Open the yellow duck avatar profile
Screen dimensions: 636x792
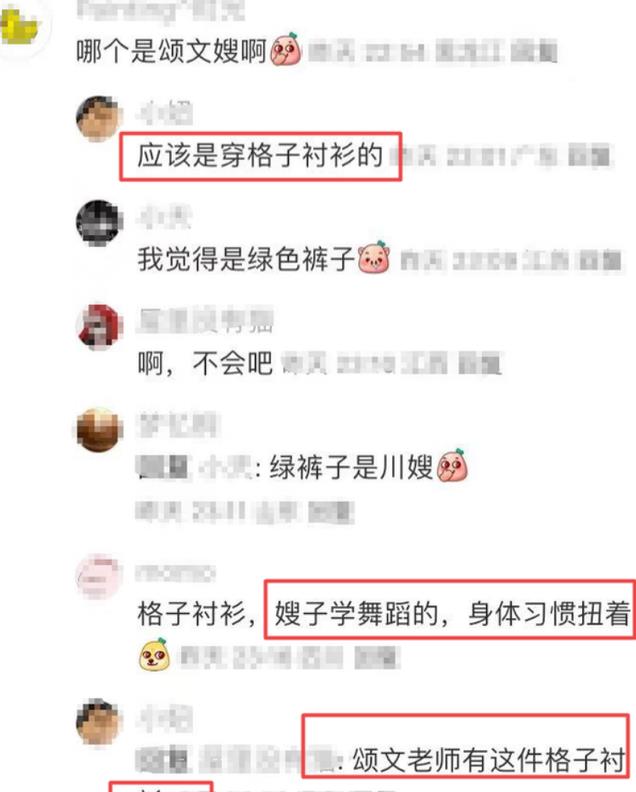click(19, 25)
